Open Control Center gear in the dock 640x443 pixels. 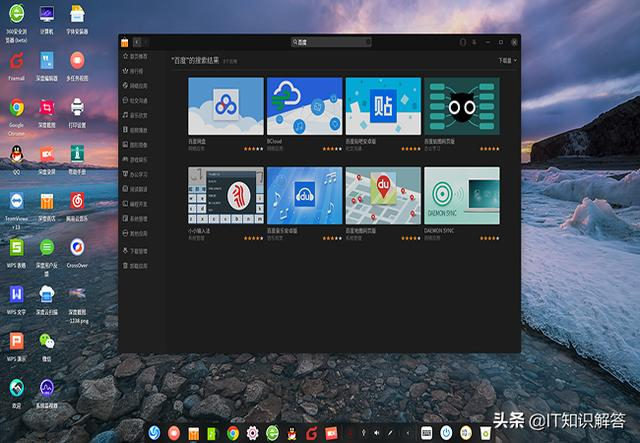coord(253,433)
